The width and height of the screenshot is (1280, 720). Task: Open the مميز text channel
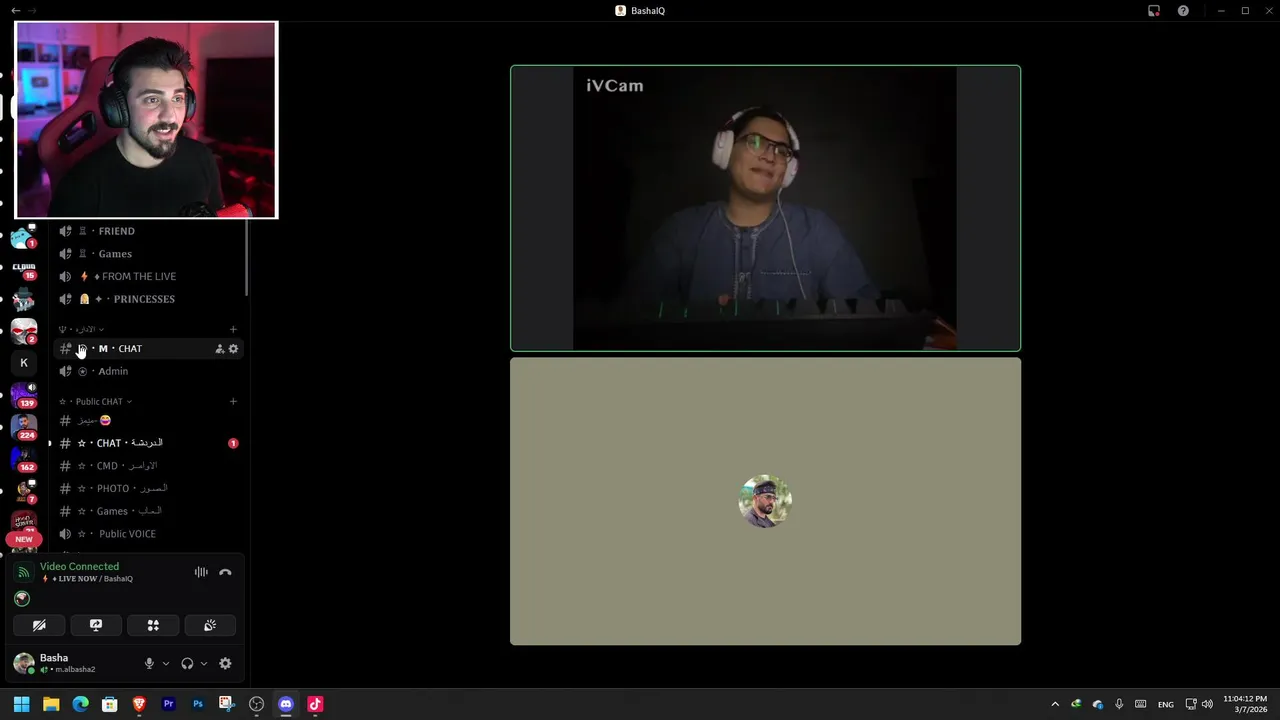pos(149,421)
